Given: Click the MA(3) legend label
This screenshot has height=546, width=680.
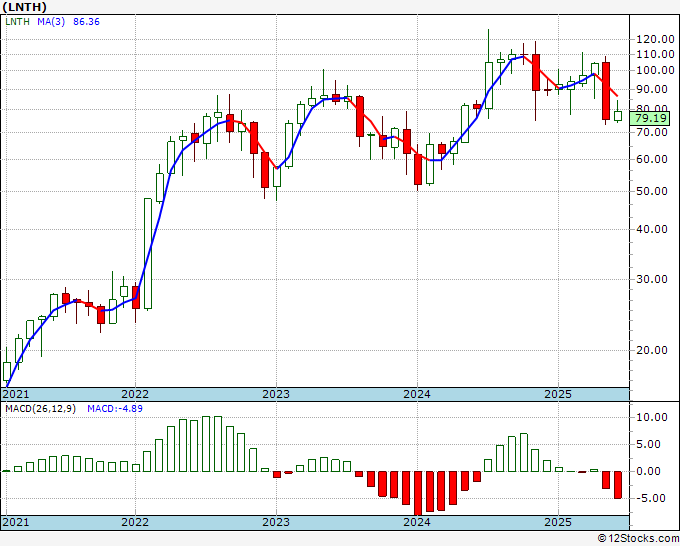Looking at the screenshot, I should click(51, 22).
